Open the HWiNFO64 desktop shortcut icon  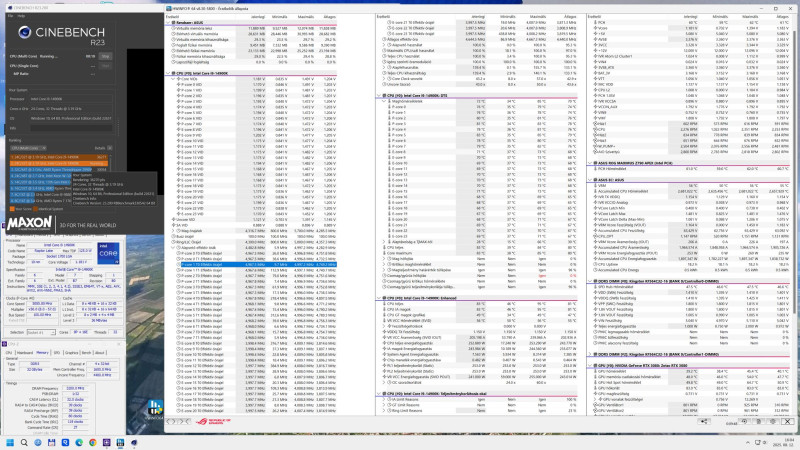pyautogui.click(x=156, y=408)
